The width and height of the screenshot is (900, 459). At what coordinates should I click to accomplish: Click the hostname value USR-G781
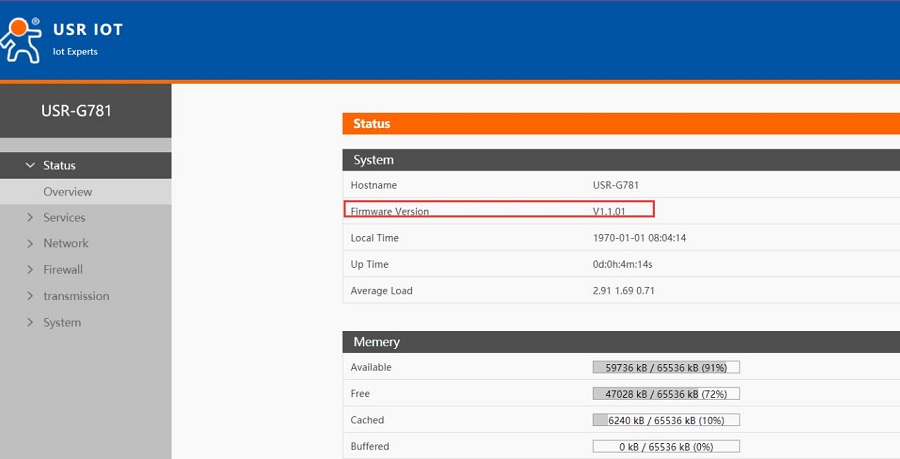tap(615, 185)
